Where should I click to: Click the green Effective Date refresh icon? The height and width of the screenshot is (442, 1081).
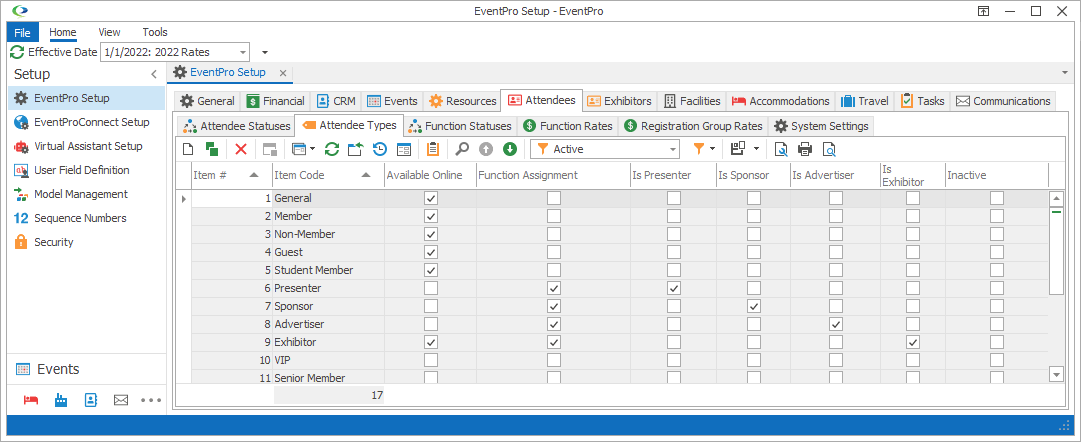point(17,52)
